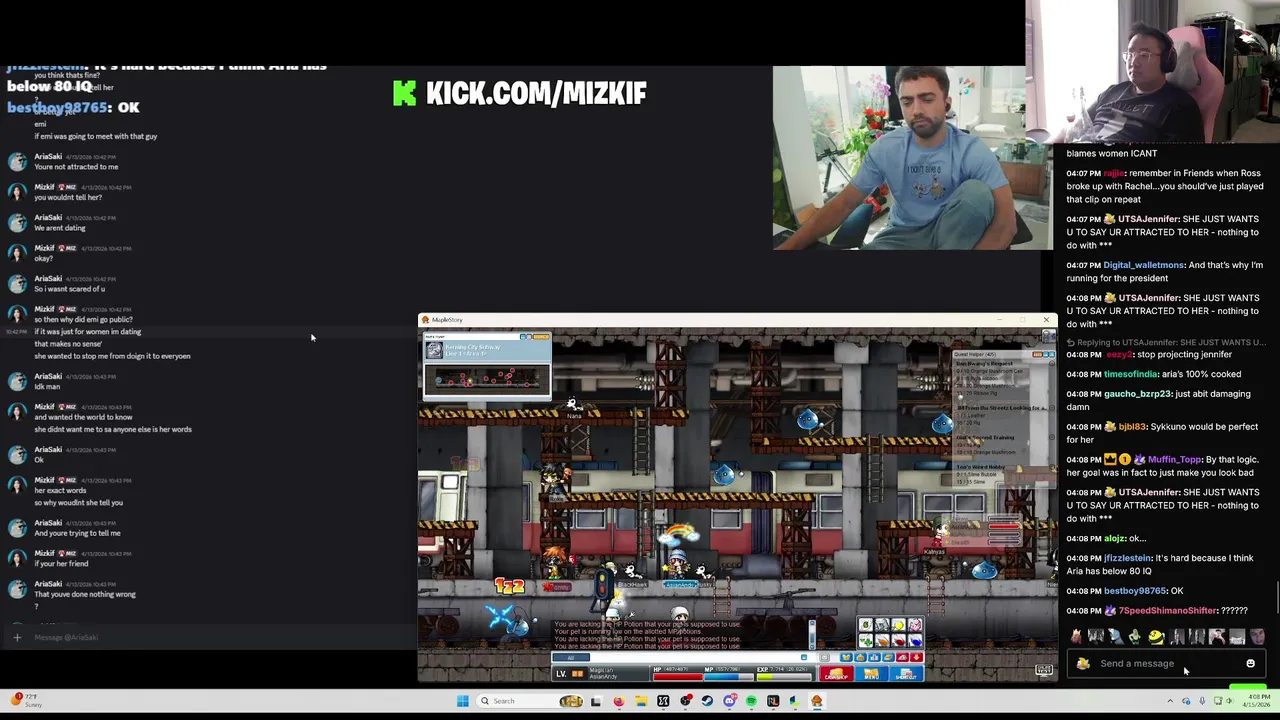
Task: Click username Digital_walletmons in chat
Action: click(1143, 265)
